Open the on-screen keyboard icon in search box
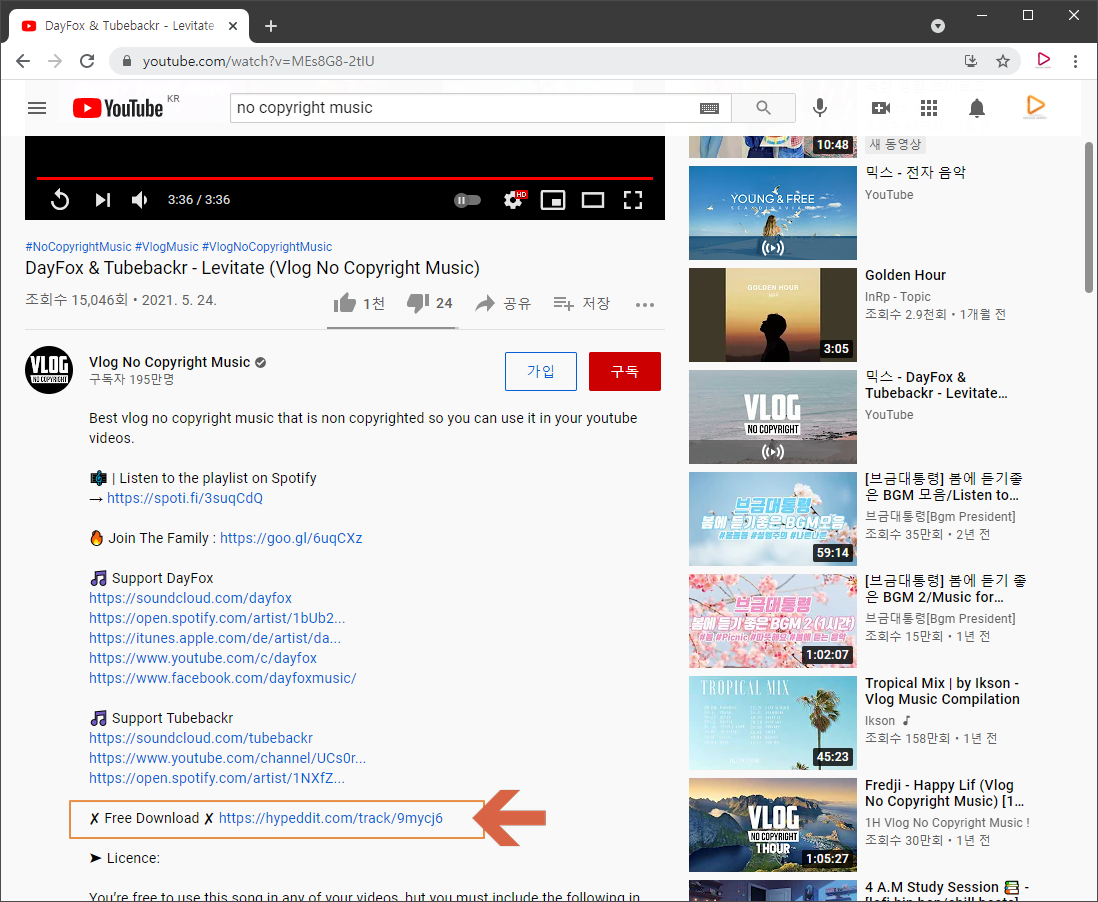This screenshot has height=902, width=1098. tap(709, 108)
